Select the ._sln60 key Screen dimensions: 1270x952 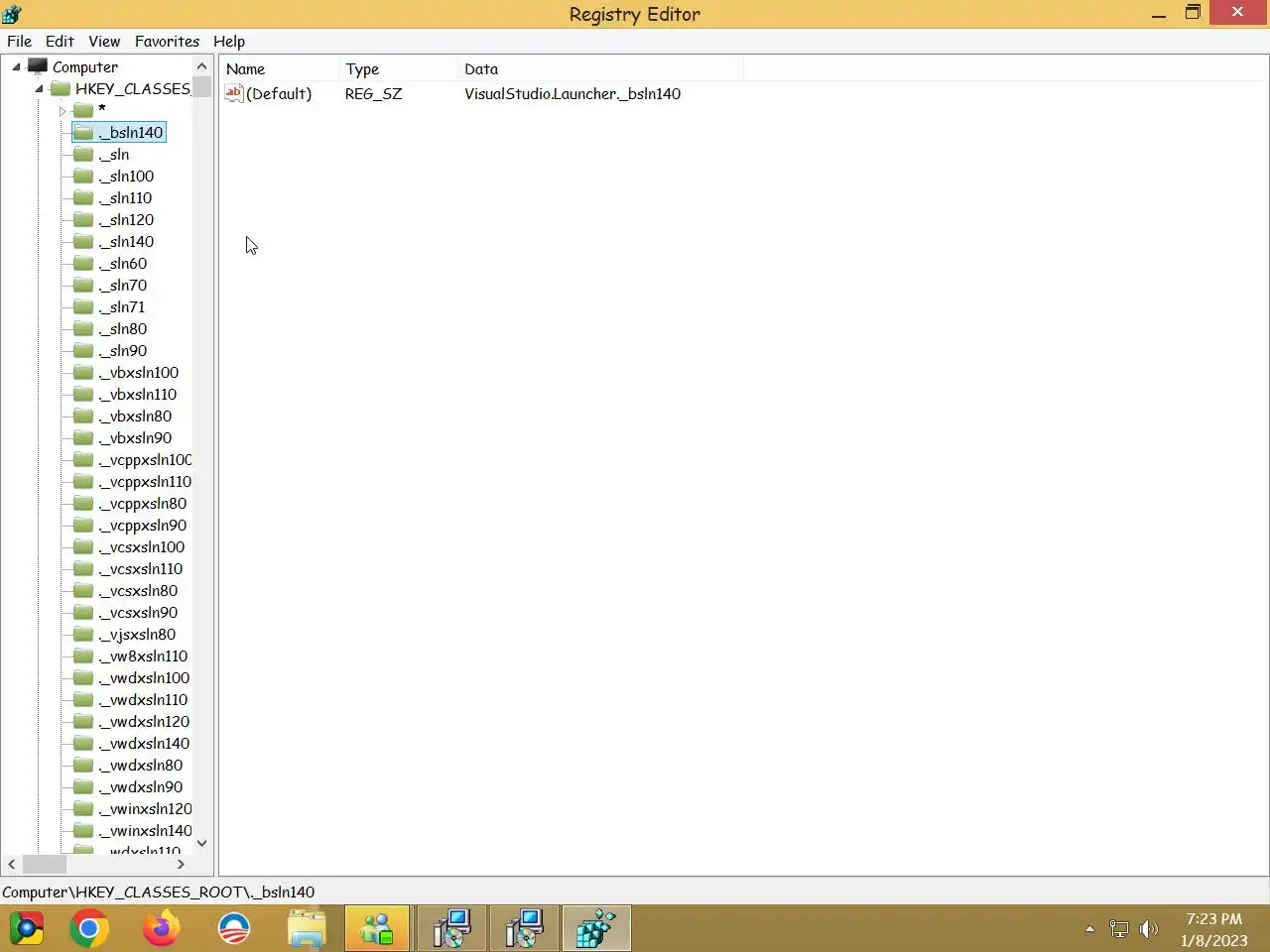click(x=123, y=263)
